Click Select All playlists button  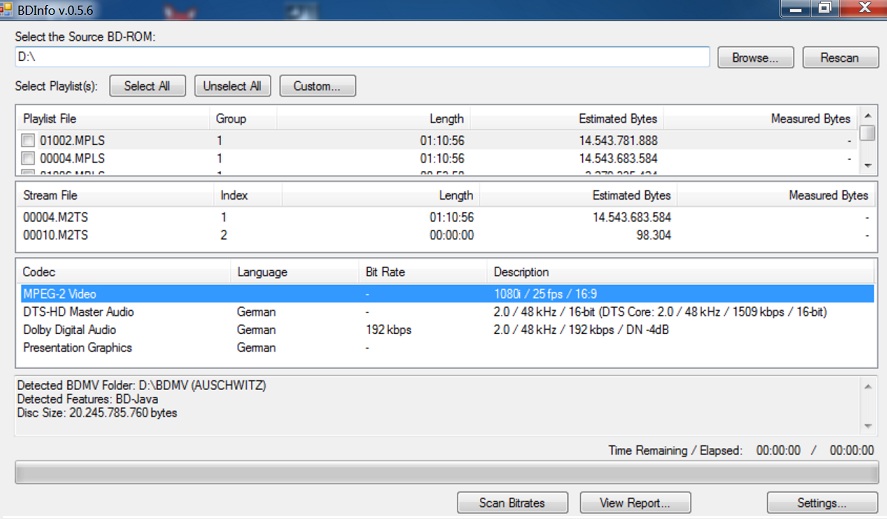coord(147,86)
